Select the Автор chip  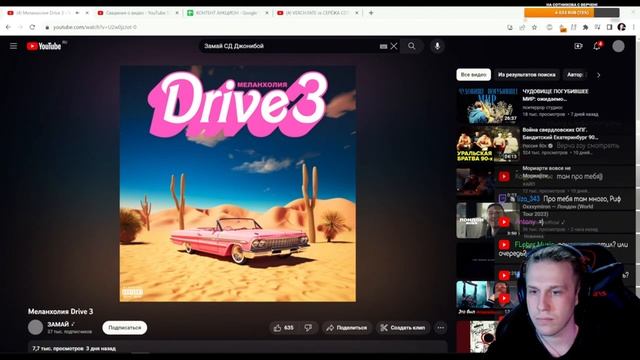coord(574,75)
